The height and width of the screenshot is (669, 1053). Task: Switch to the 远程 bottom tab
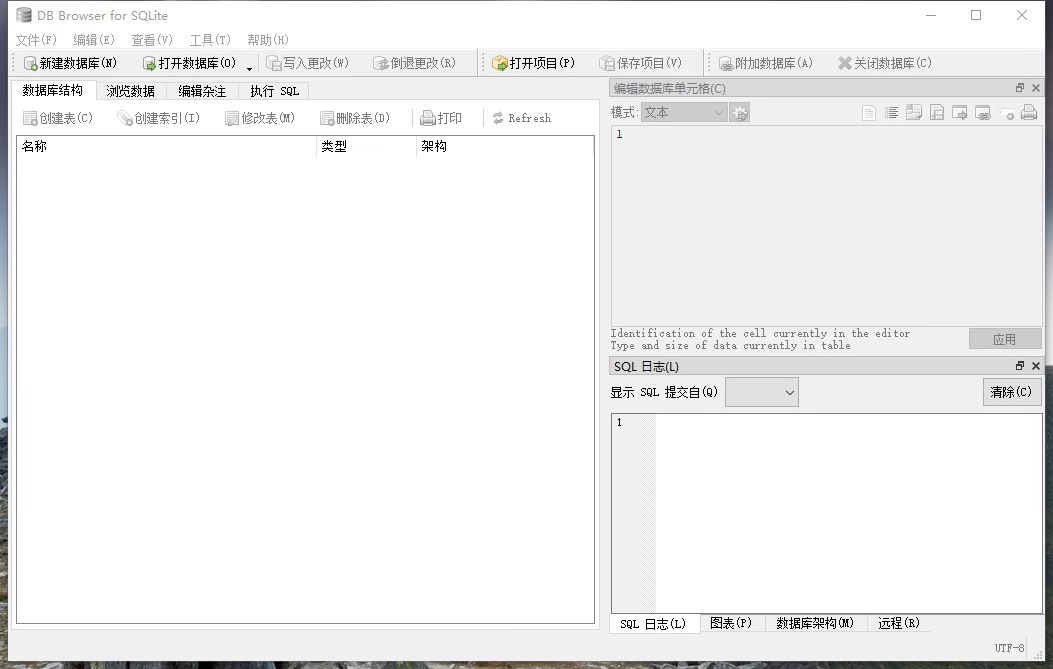click(899, 623)
